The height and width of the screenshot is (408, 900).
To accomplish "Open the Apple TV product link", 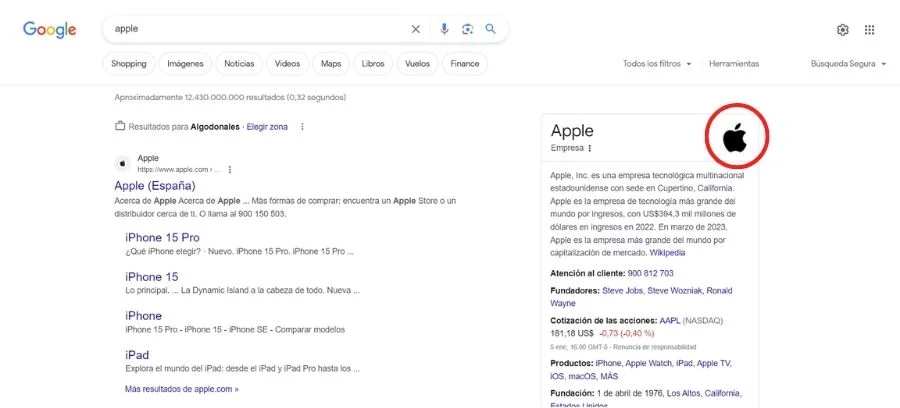I will click(x=715, y=363).
